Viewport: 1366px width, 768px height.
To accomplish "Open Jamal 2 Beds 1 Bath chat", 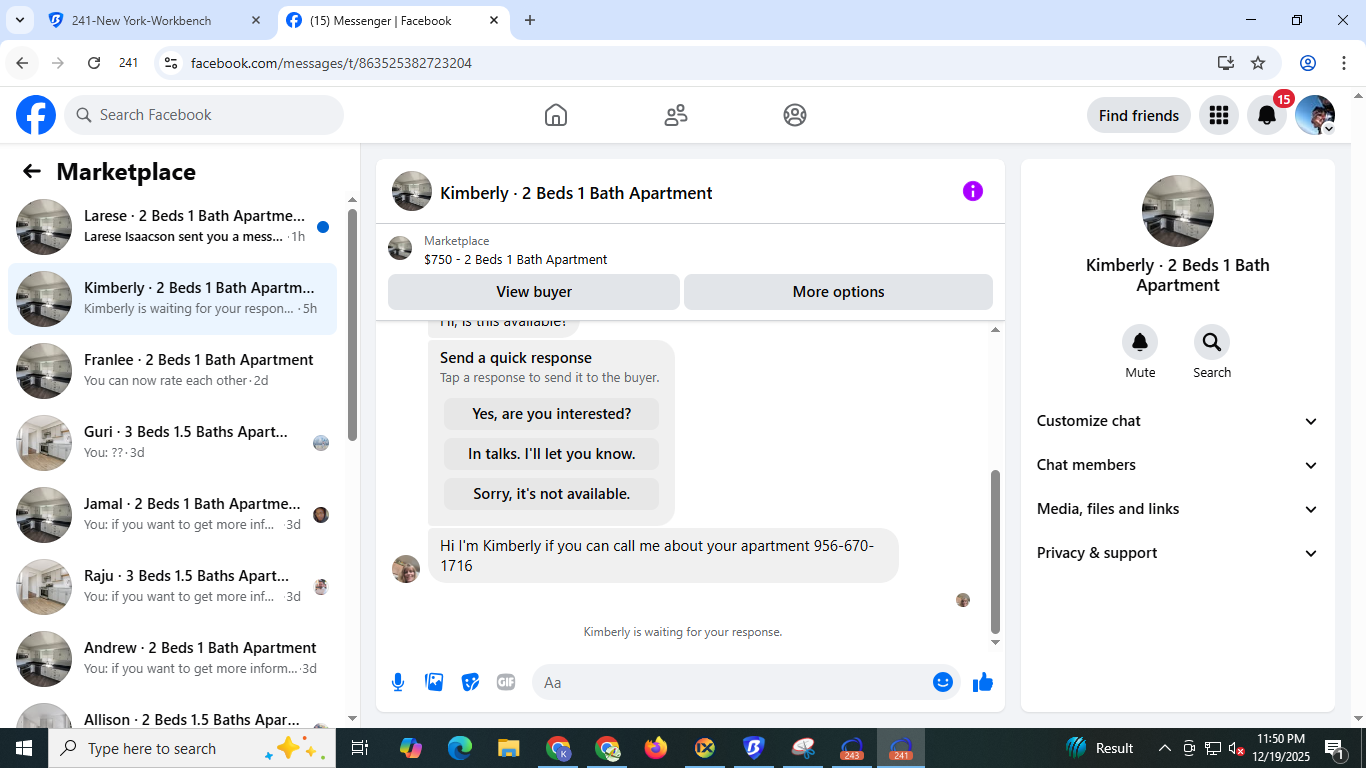I will [x=172, y=515].
